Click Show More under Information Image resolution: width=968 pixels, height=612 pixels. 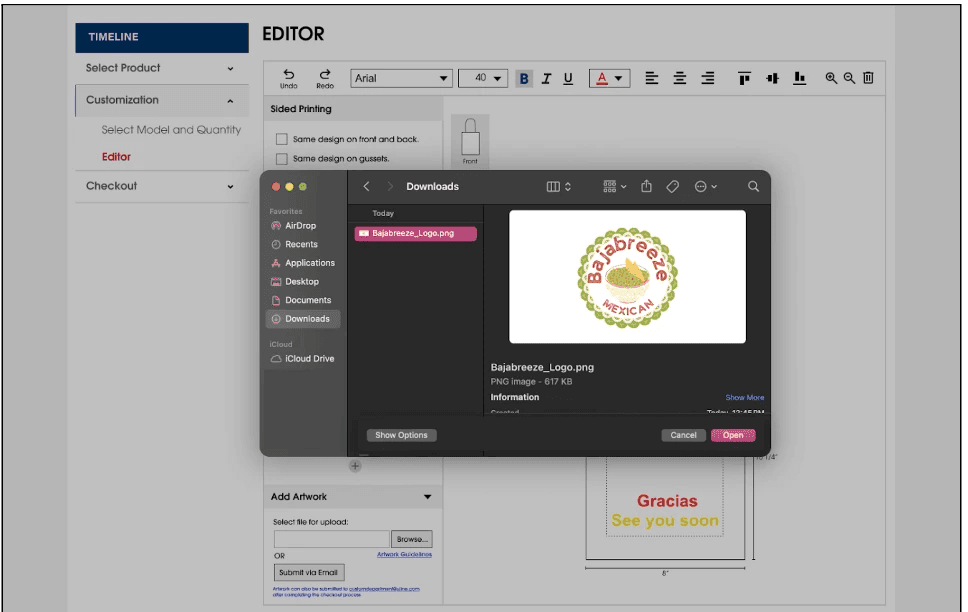click(x=745, y=398)
